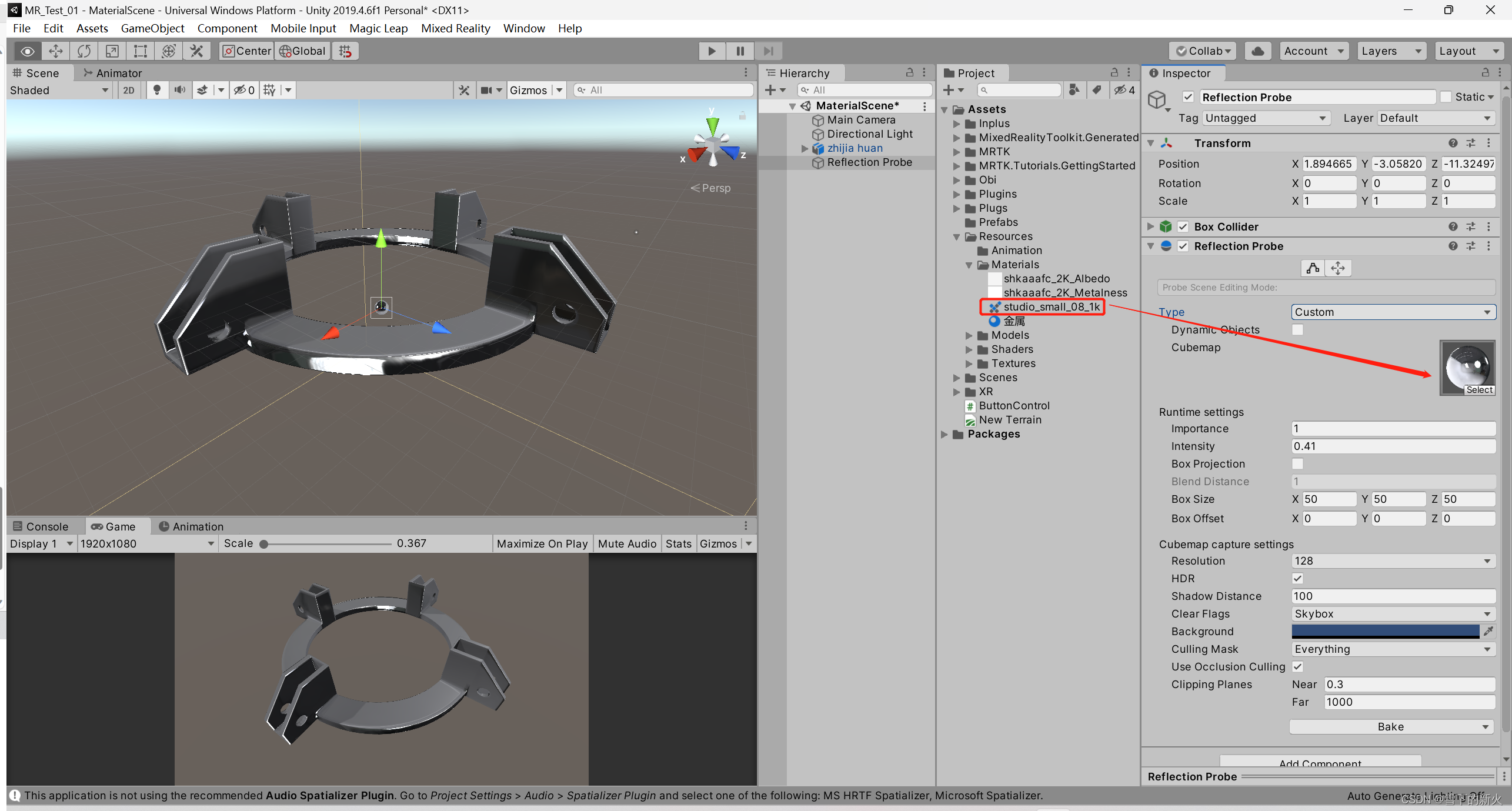Open the cloud services icon
This screenshot has width=1512, height=811.
1257,51
